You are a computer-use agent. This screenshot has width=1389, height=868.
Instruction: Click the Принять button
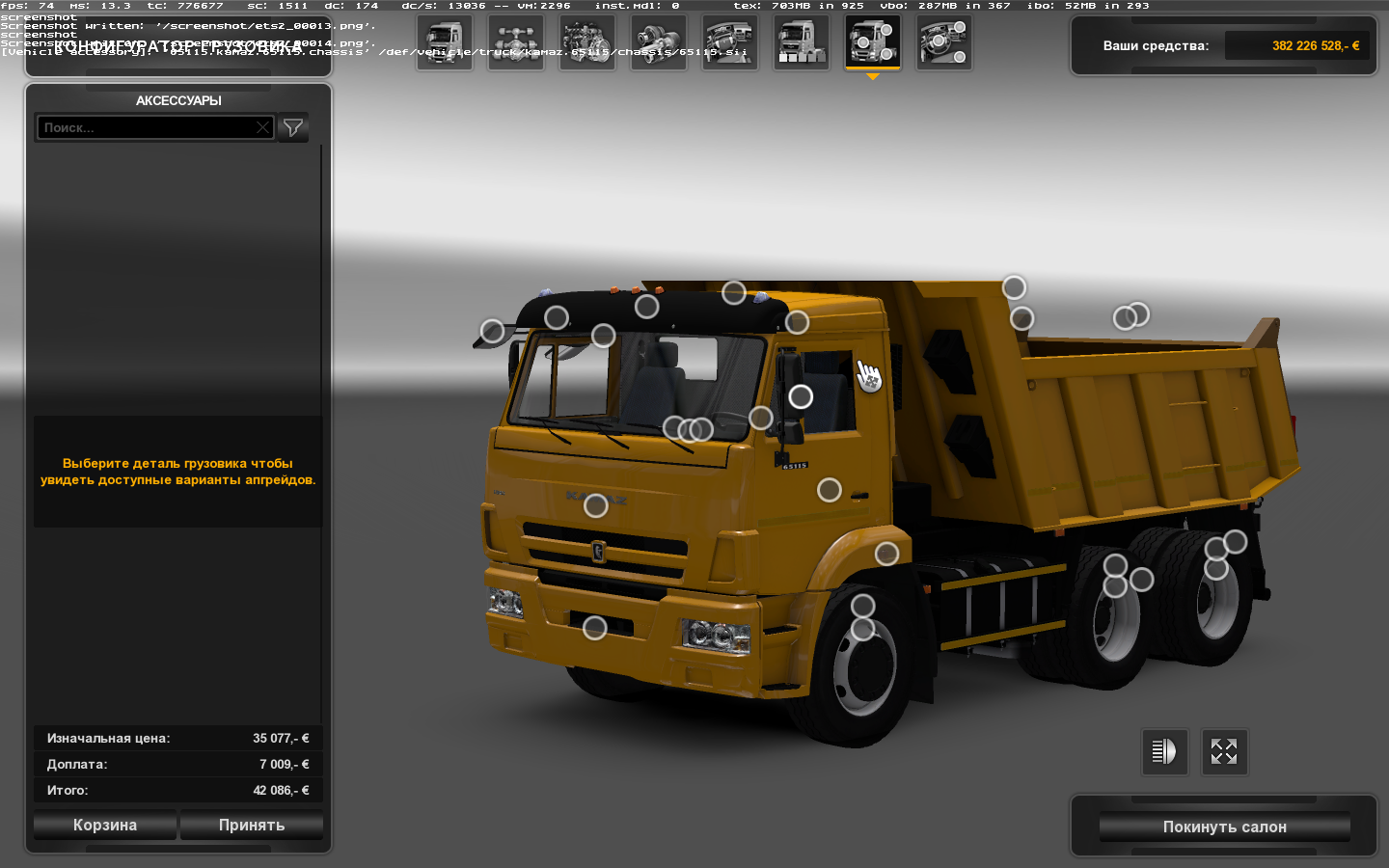(252, 826)
